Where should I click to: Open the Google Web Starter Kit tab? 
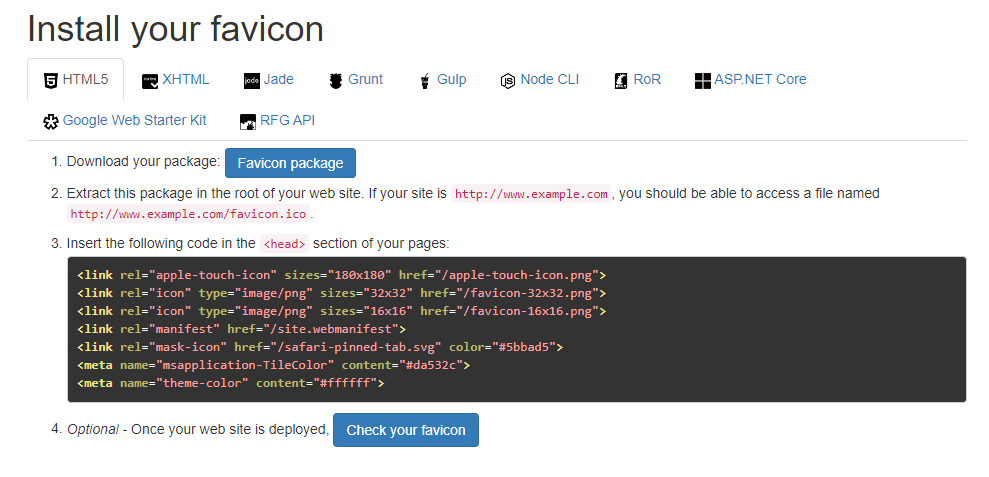134,120
